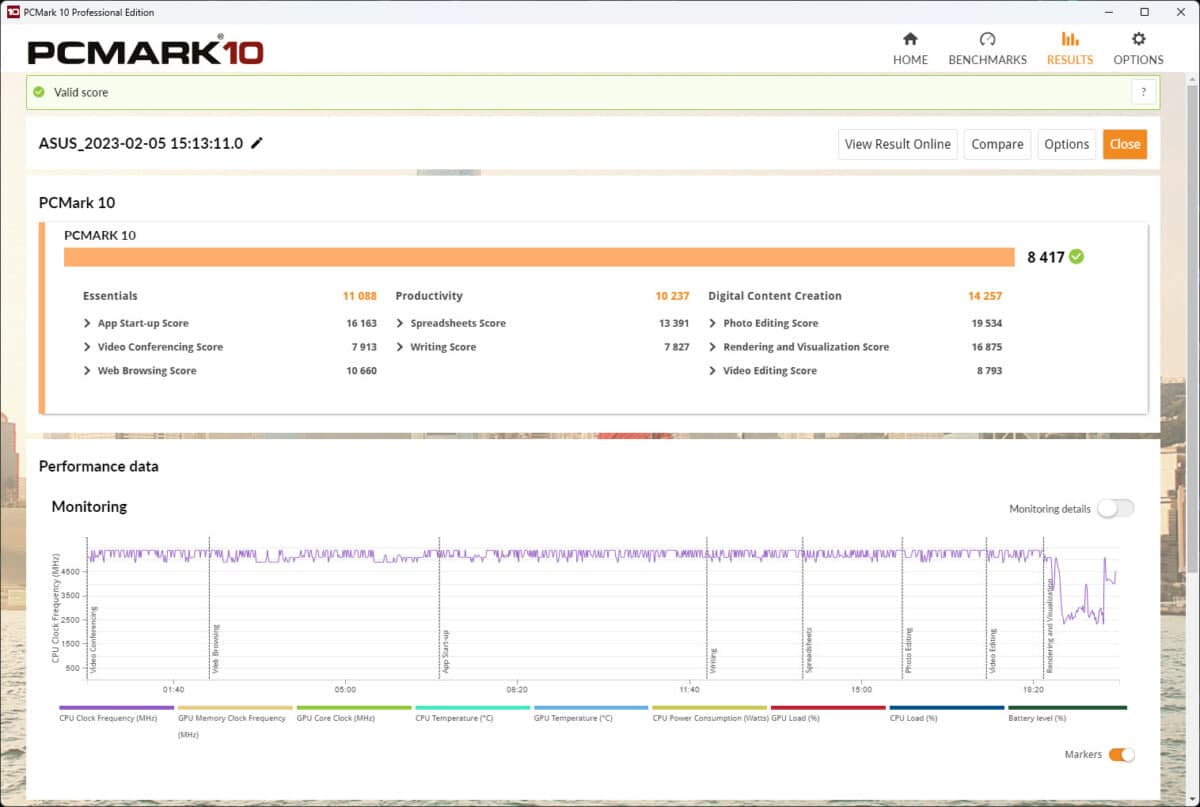Switch to the BENCHMARKS tab
Image resolution: width=1200 pixels, height=807 pixels.
987,48
